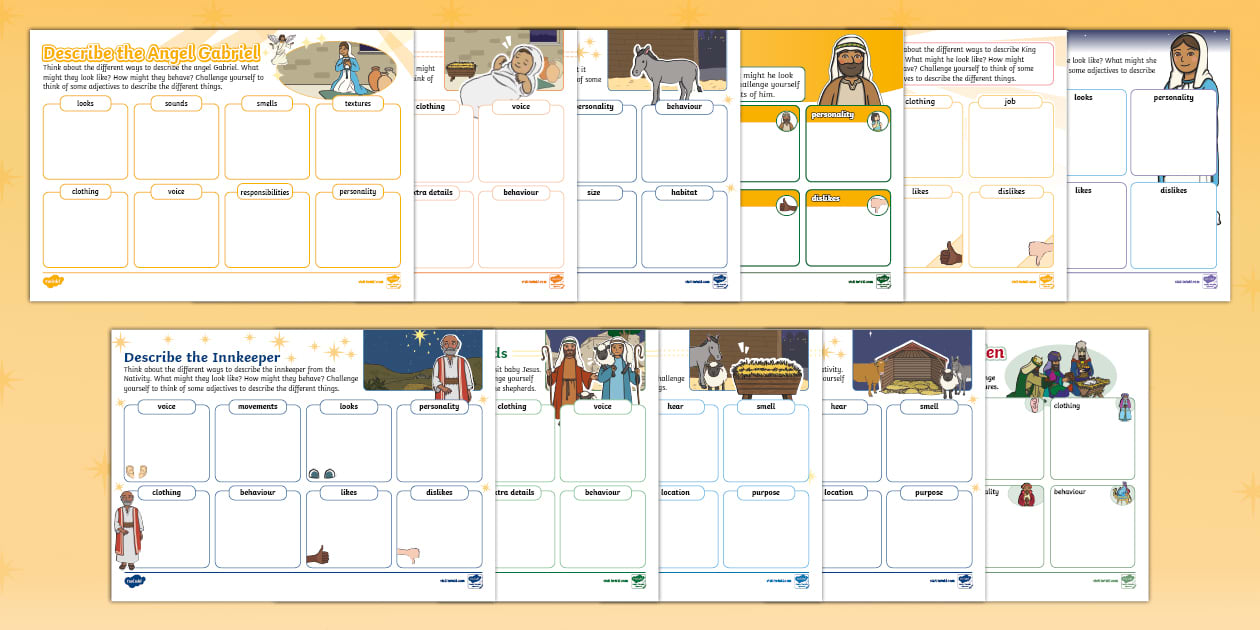Click inside the personality text box
Image resolution: width=1260 pixels, height=630 pixels.
(x=358, y=232)
